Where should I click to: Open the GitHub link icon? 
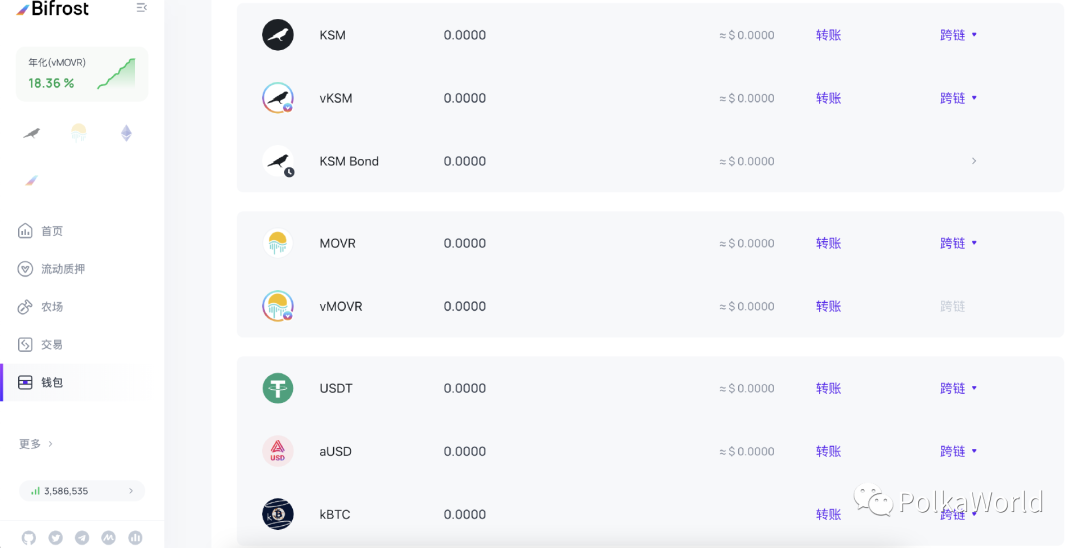(28, 538)
